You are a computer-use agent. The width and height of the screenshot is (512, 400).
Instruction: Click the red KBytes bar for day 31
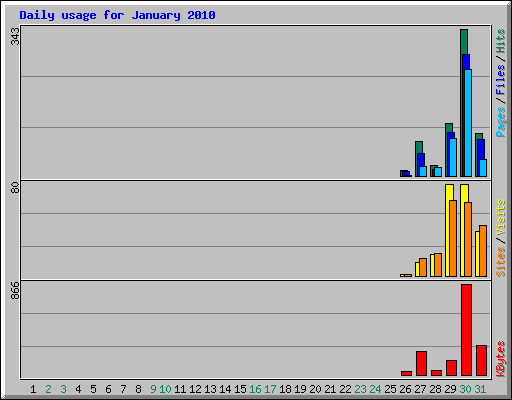tap(481, 360)
